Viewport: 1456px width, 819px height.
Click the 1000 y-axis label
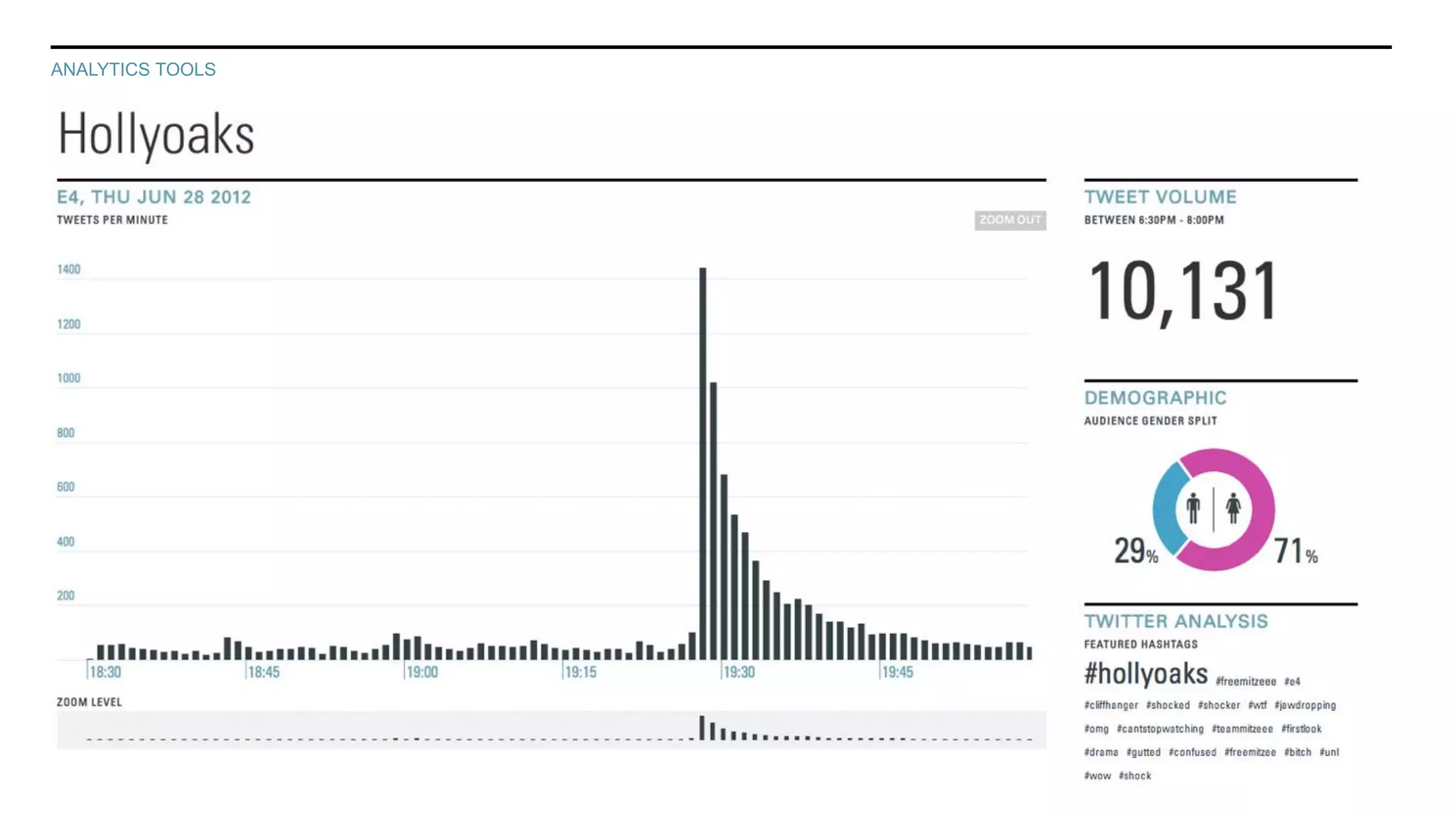[x=68, y=378]
